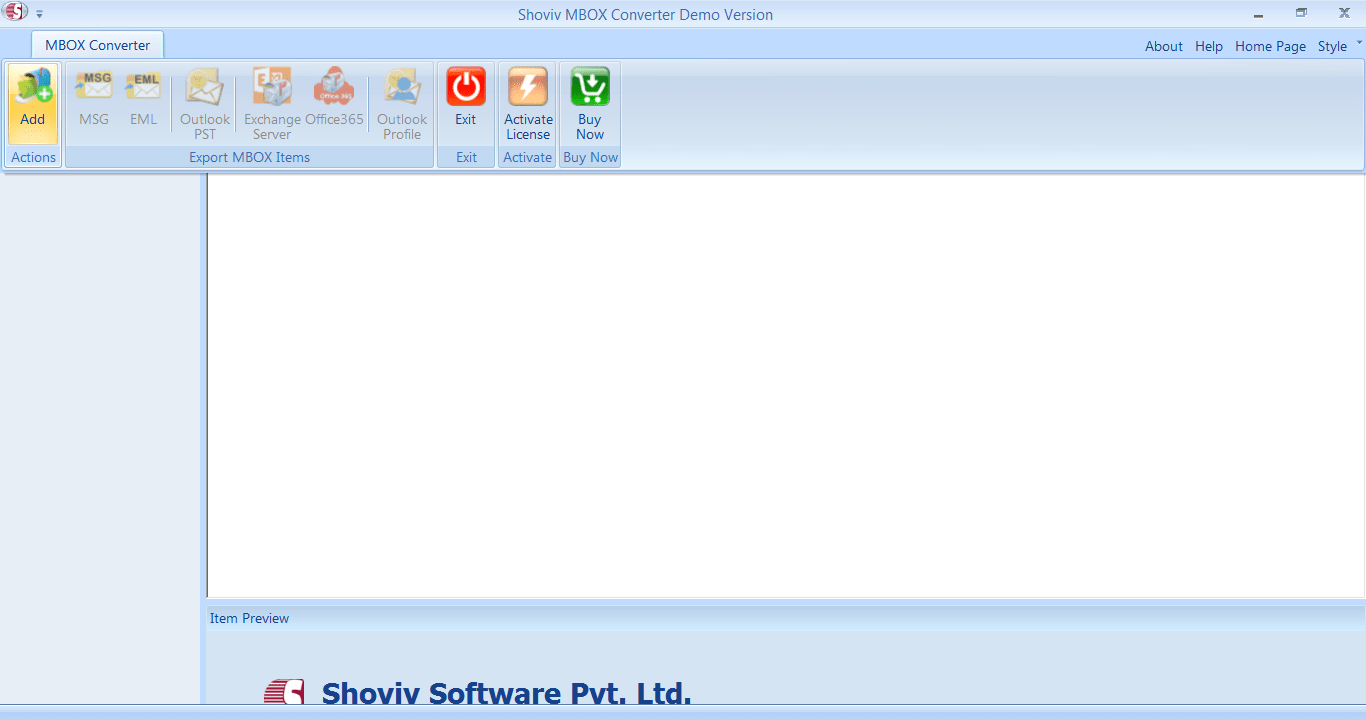Open Office365 export option
1366x720 pixels.
tap(334, 97)
